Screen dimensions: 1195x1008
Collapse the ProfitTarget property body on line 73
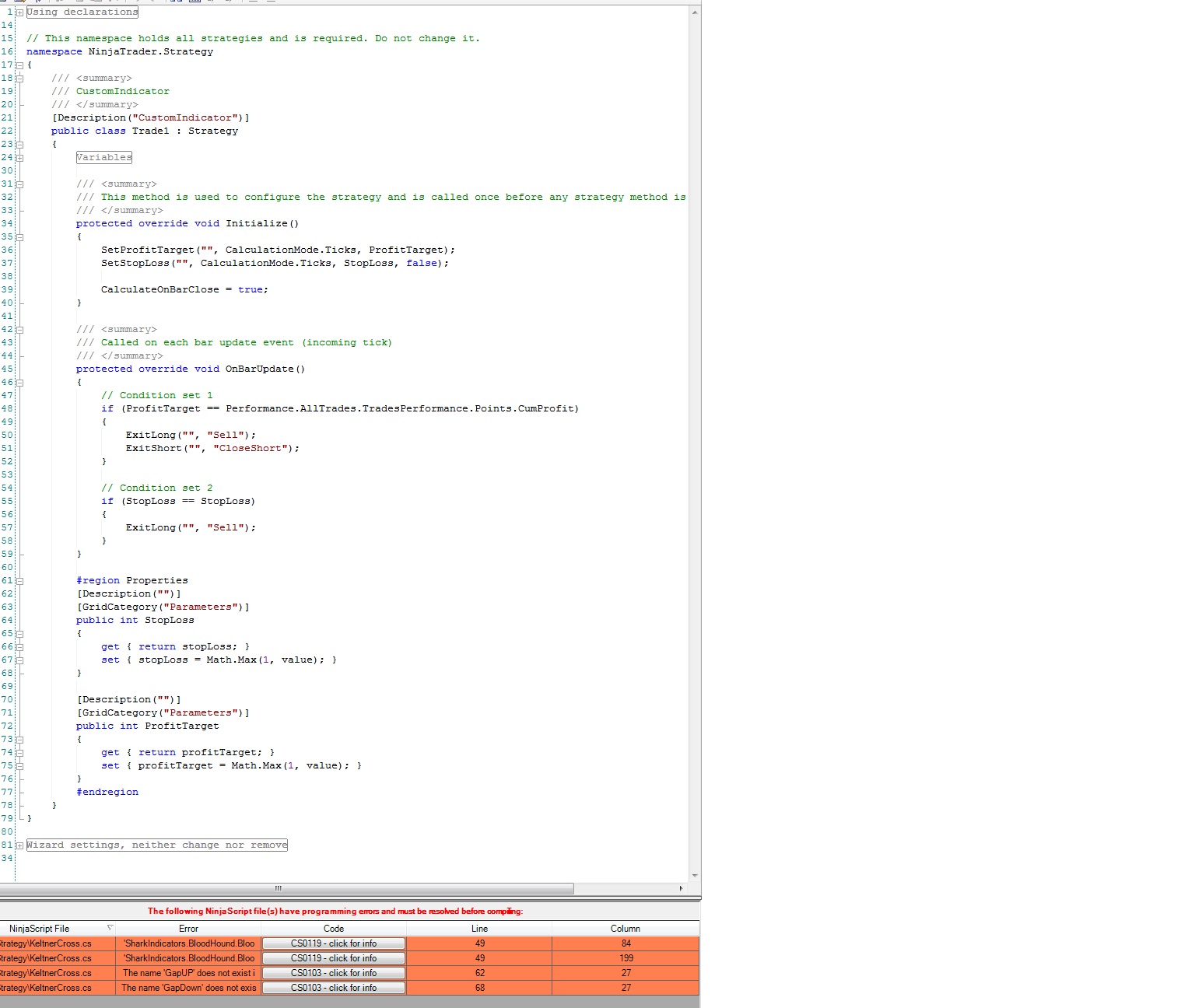point(19,740)
